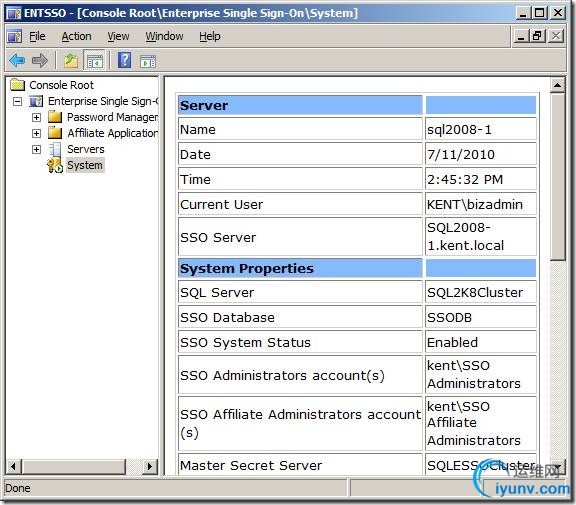The width and height of the screenshot is (576, 505).
Task: Click the Forward arrow toolbar icon
Action: point(40,60)
